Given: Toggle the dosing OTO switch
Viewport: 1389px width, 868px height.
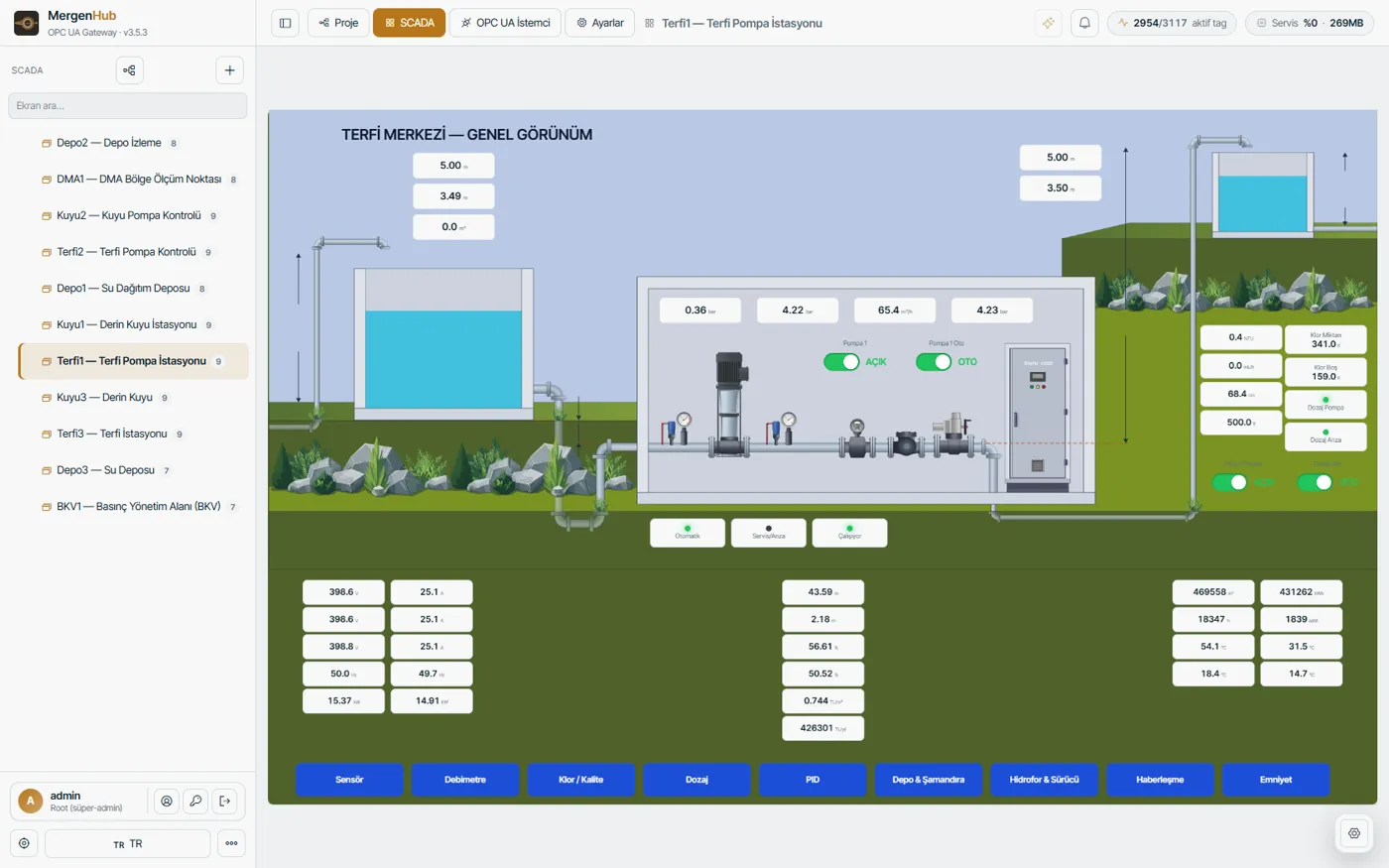Looking at the screenshot, I should pyautogui.click(x=1316, y=482).
